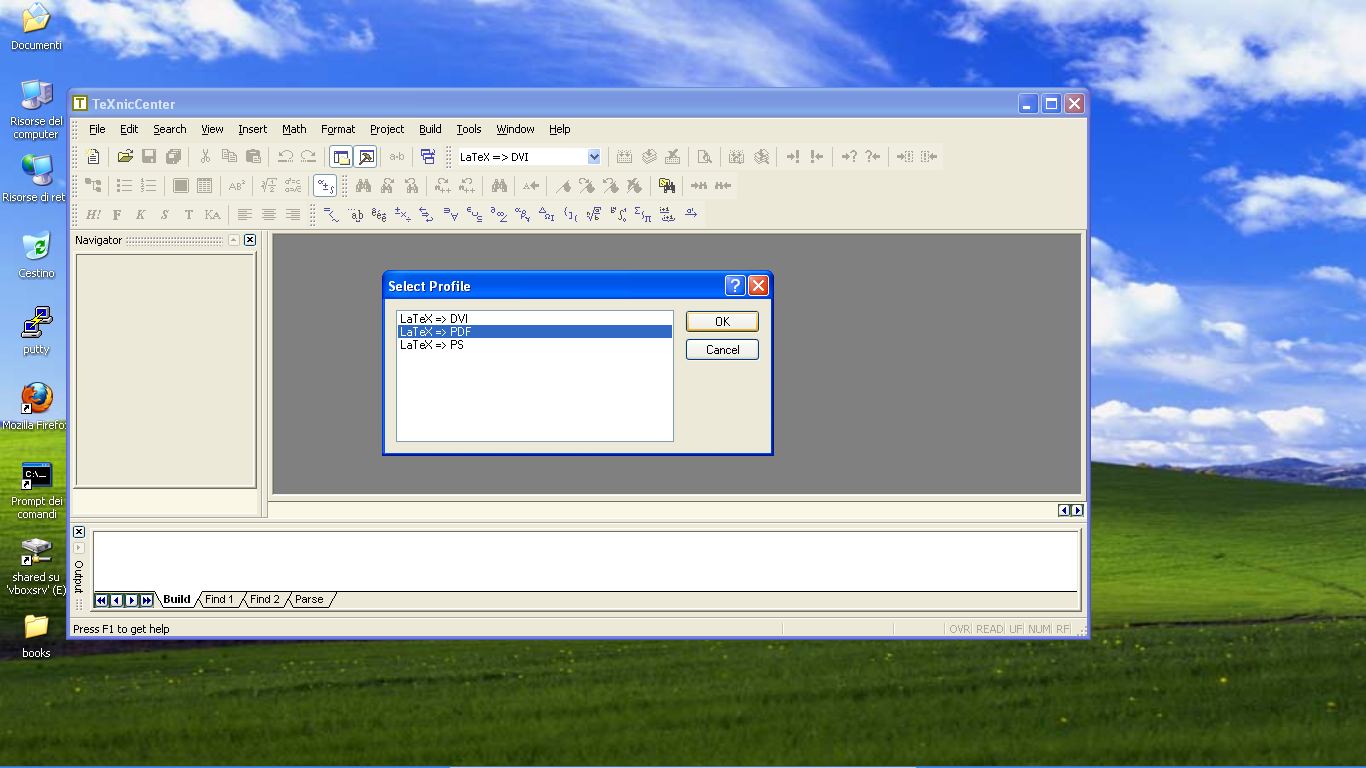1366x768 pixels.
Task: Click the Paste clipboard icon
Action: [253, 157]
